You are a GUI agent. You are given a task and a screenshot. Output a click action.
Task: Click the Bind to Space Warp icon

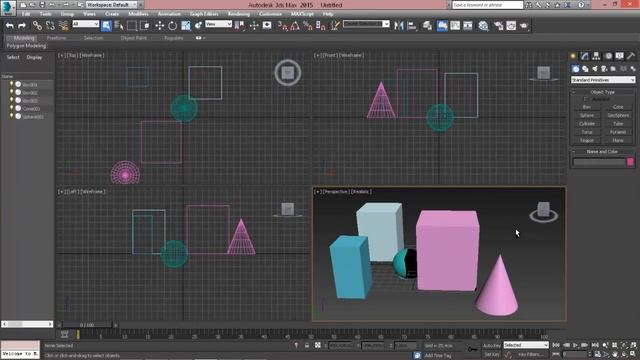(x=63, y=25)
